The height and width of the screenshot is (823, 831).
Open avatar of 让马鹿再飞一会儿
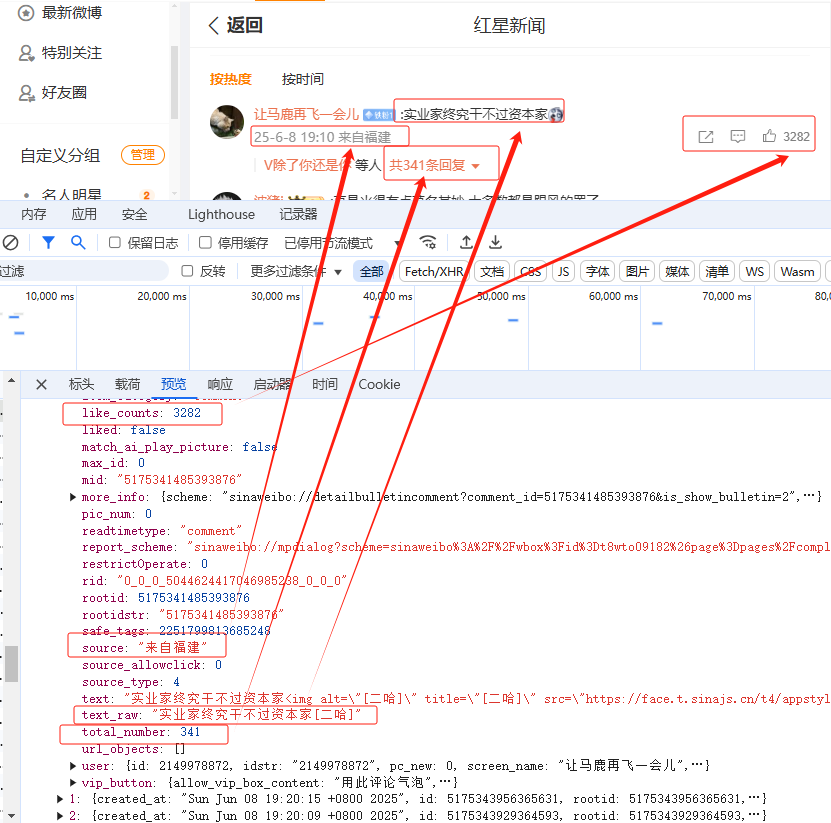pos(227,121)
